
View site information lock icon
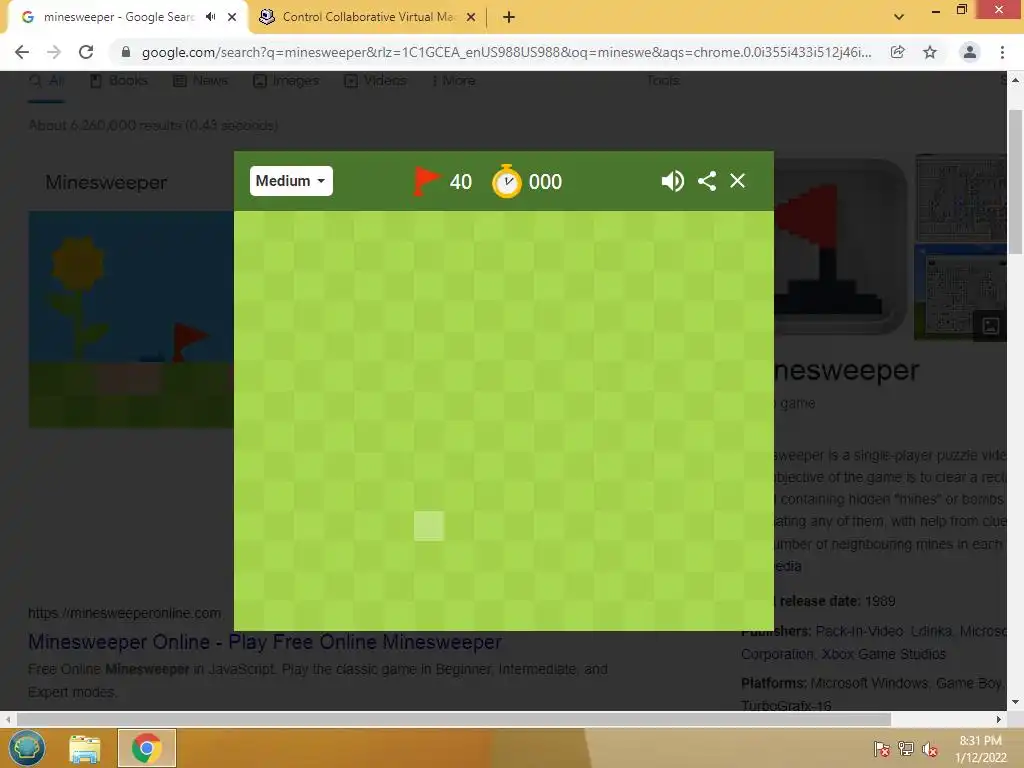126,52
